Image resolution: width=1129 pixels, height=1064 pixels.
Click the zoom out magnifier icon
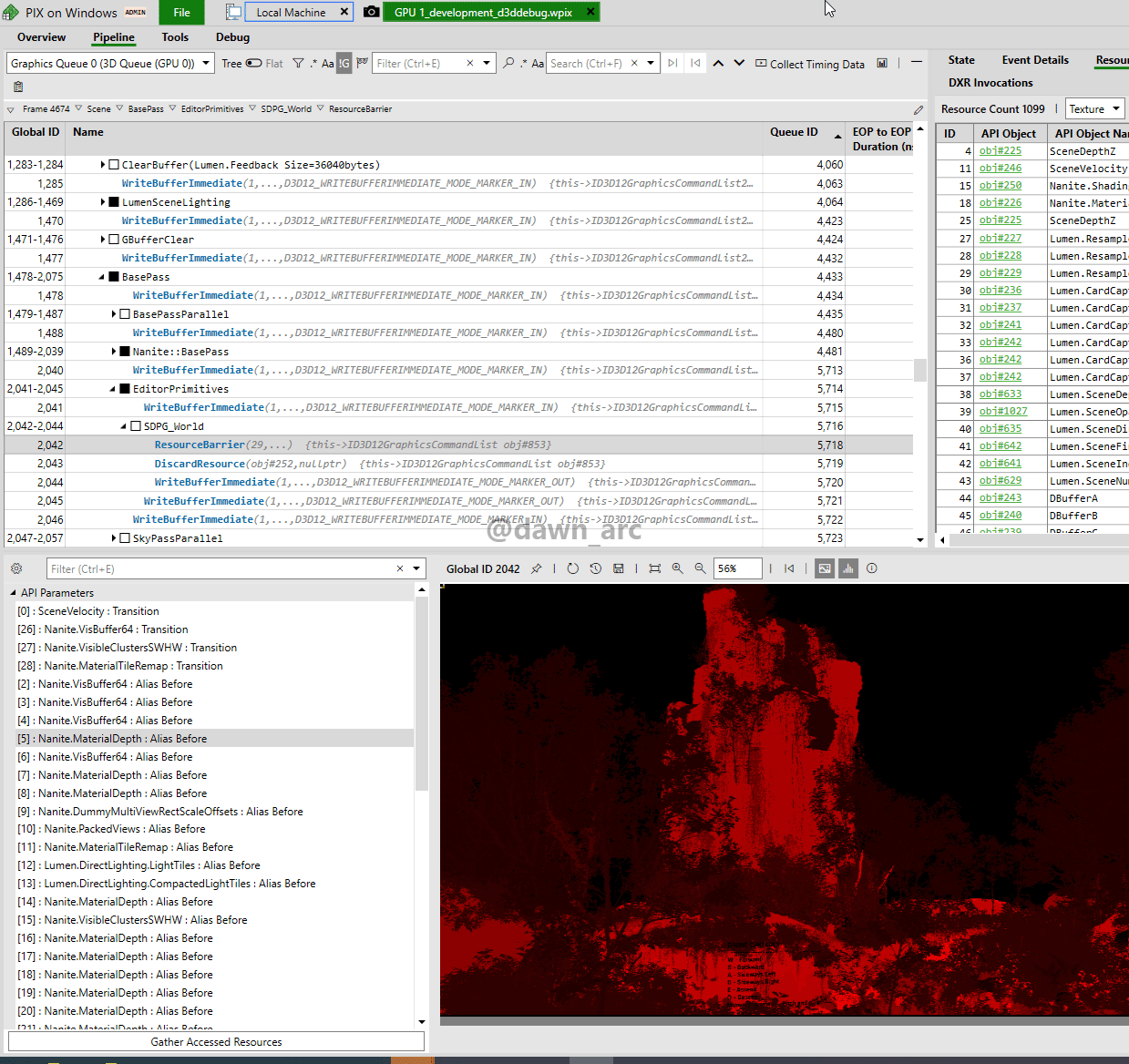click(700, 568)
